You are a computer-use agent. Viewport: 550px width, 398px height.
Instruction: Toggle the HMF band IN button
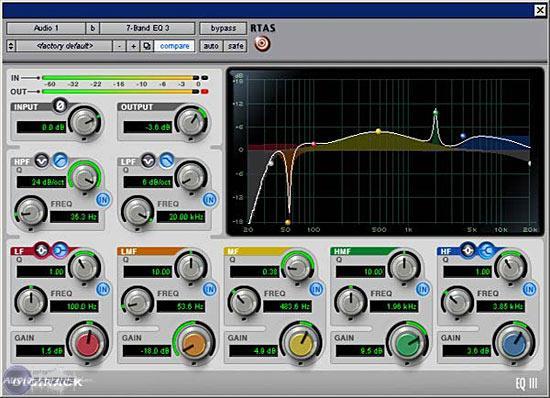click(x=423, y=289)
